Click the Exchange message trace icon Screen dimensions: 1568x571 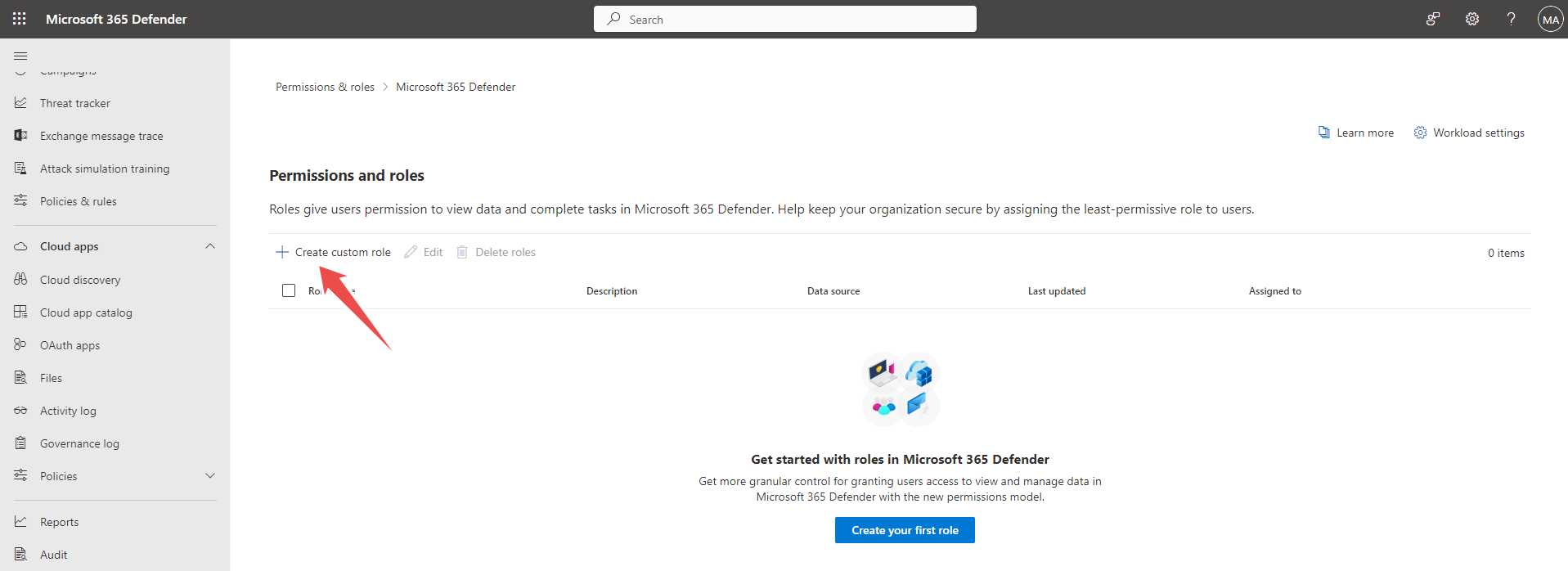20,136
